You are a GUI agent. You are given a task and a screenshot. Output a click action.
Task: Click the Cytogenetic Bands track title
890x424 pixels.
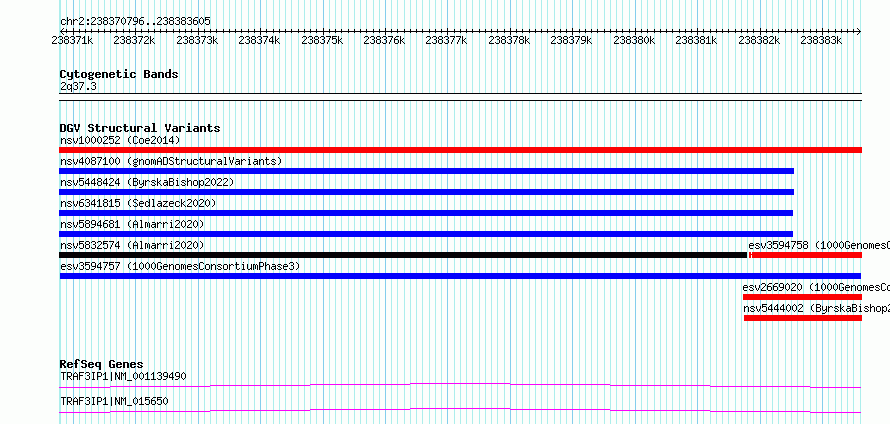click(x=119, y=74)
